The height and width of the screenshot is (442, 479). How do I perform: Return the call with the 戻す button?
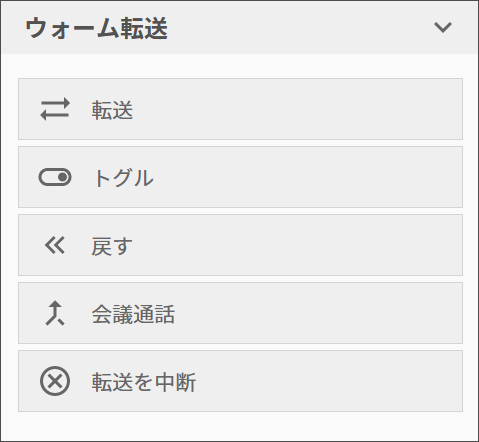[x=240, y=245]
